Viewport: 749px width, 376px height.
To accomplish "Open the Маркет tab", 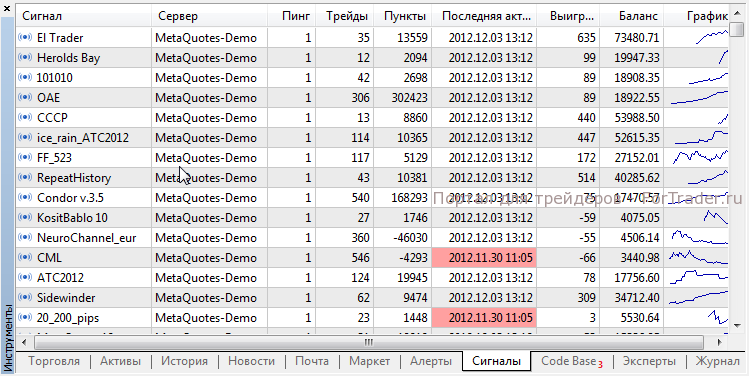I will [x=370, y=361].
